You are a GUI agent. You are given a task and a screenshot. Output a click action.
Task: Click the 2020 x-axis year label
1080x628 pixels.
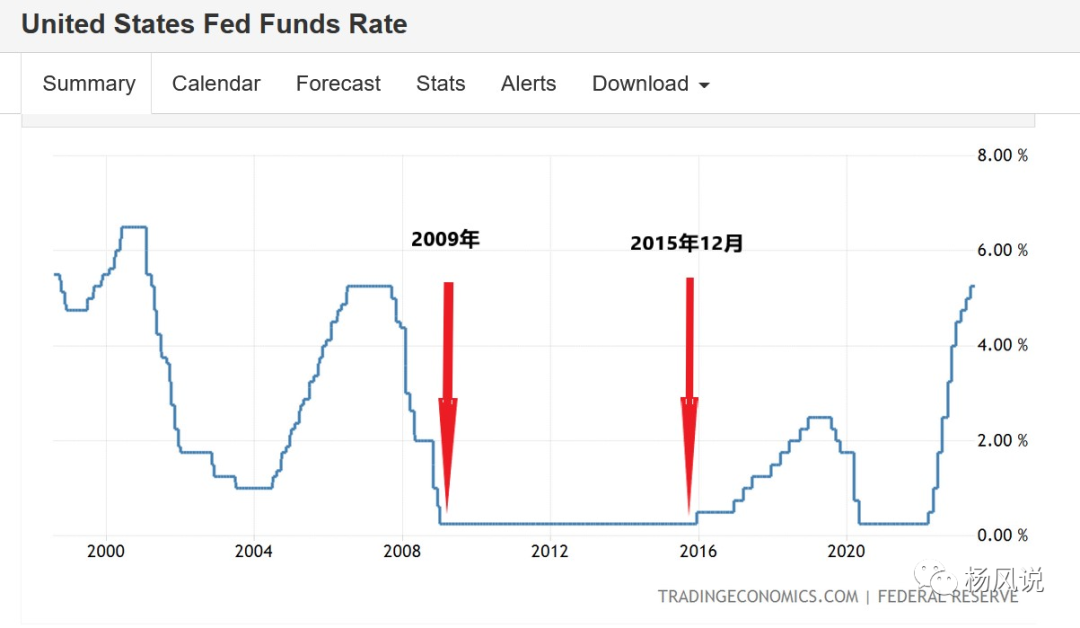846,552
